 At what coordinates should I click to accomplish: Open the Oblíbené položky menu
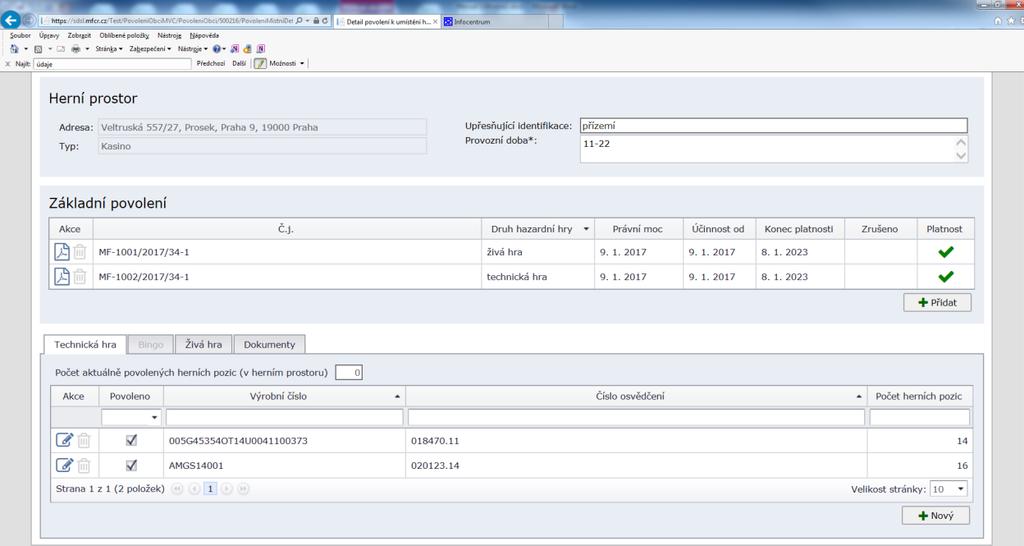click(124, 35)
